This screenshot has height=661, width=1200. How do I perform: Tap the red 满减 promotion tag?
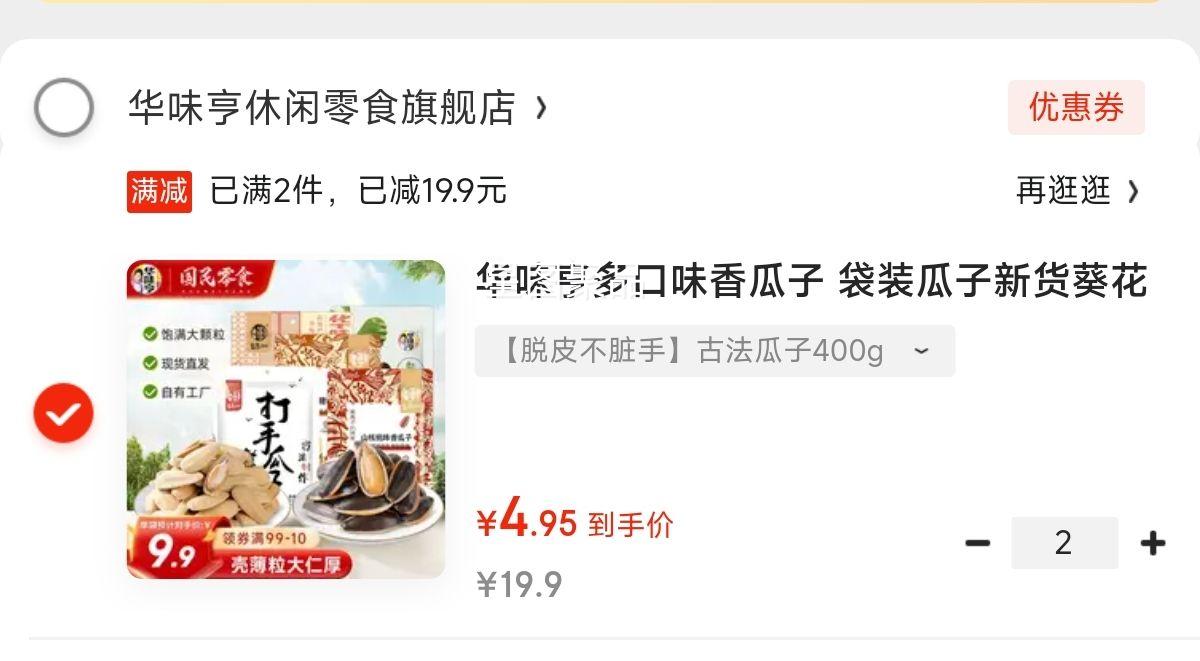159,191
